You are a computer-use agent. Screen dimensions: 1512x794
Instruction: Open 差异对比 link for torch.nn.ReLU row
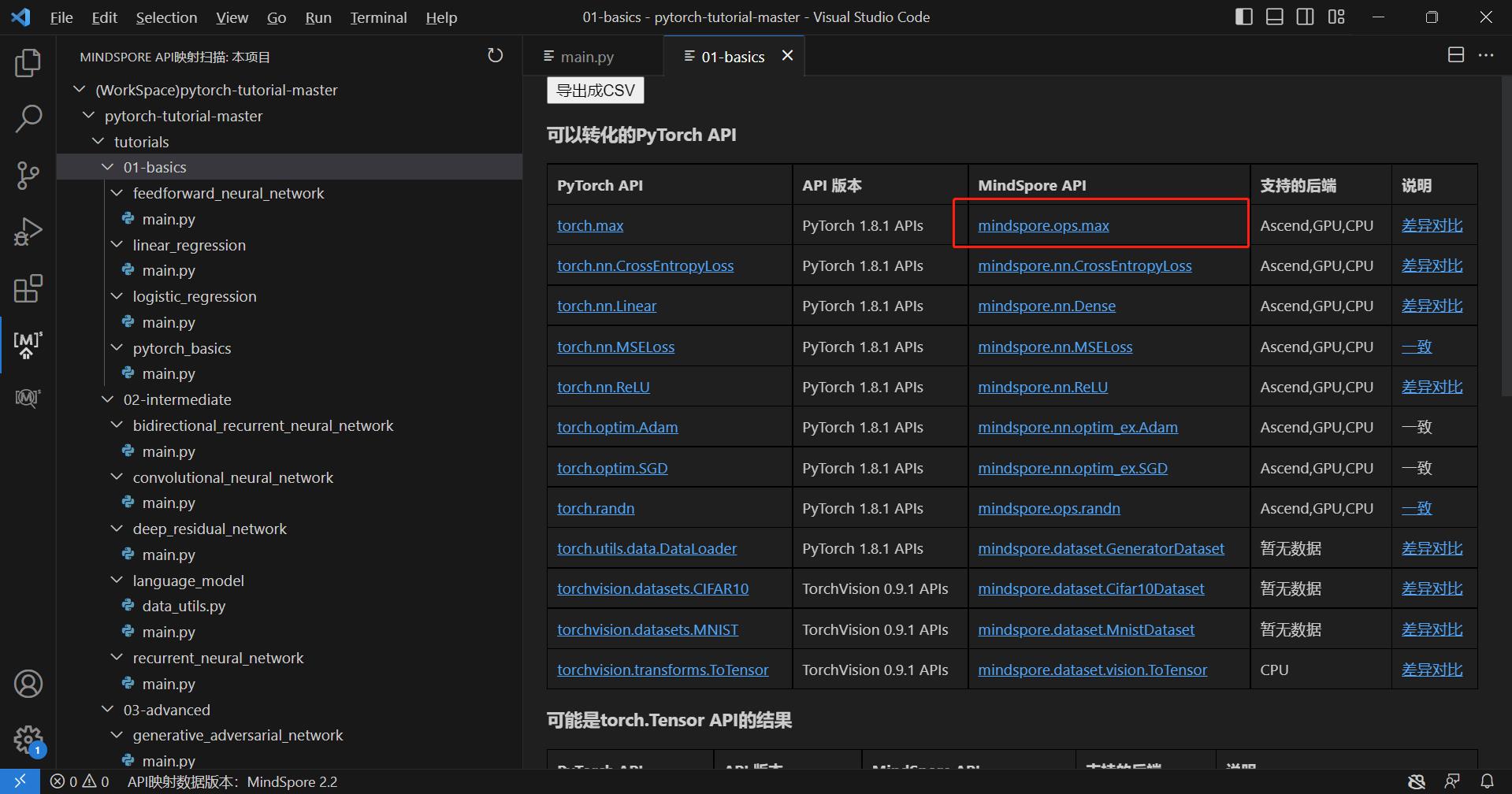(x=1432, y=387)
